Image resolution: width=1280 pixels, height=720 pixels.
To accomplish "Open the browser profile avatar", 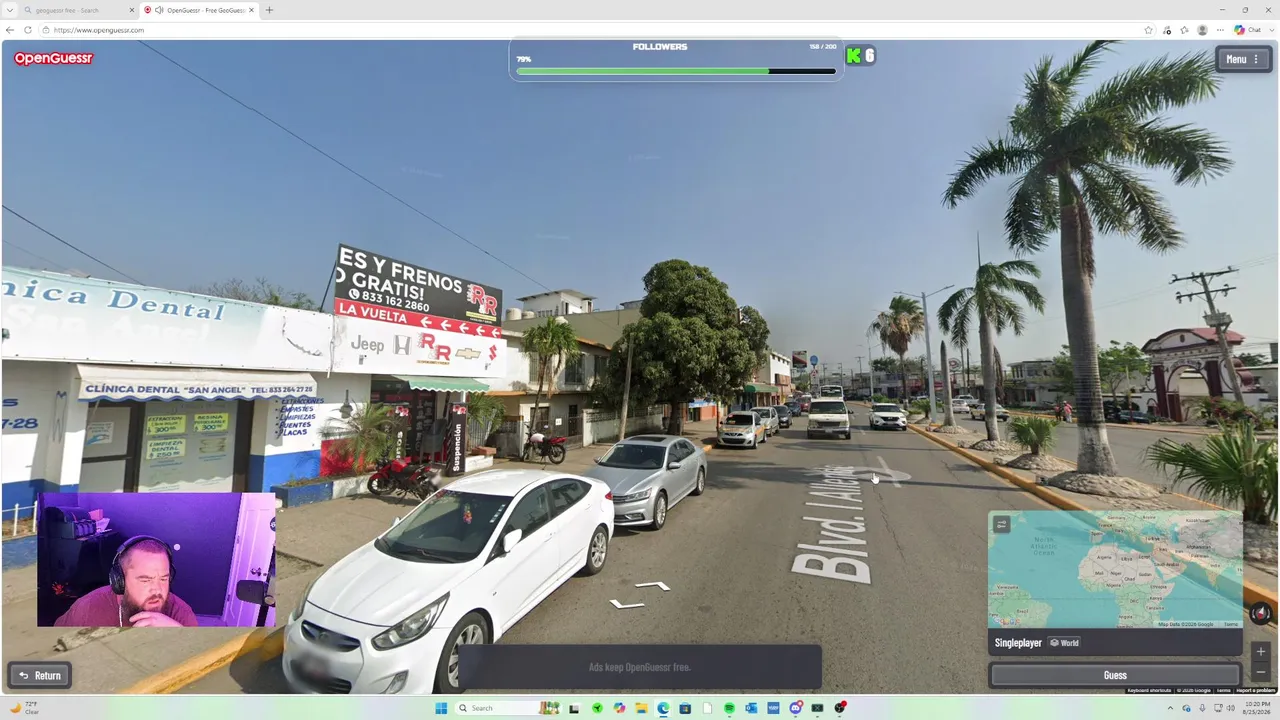I will click(1202, 30).
